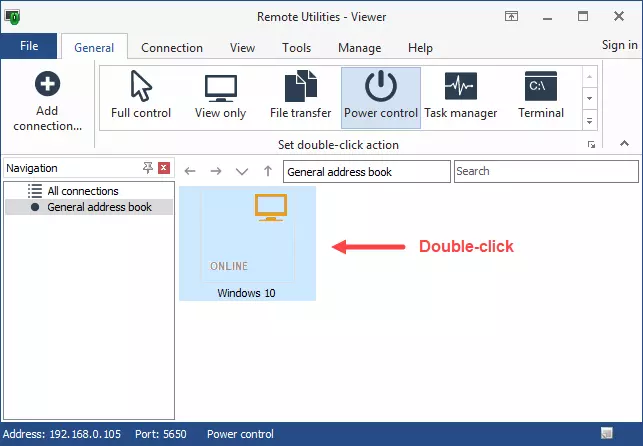The height and width of the screenshot is (446, 643).
Task: Pin the Navigation panel
Action: (148, 168)
